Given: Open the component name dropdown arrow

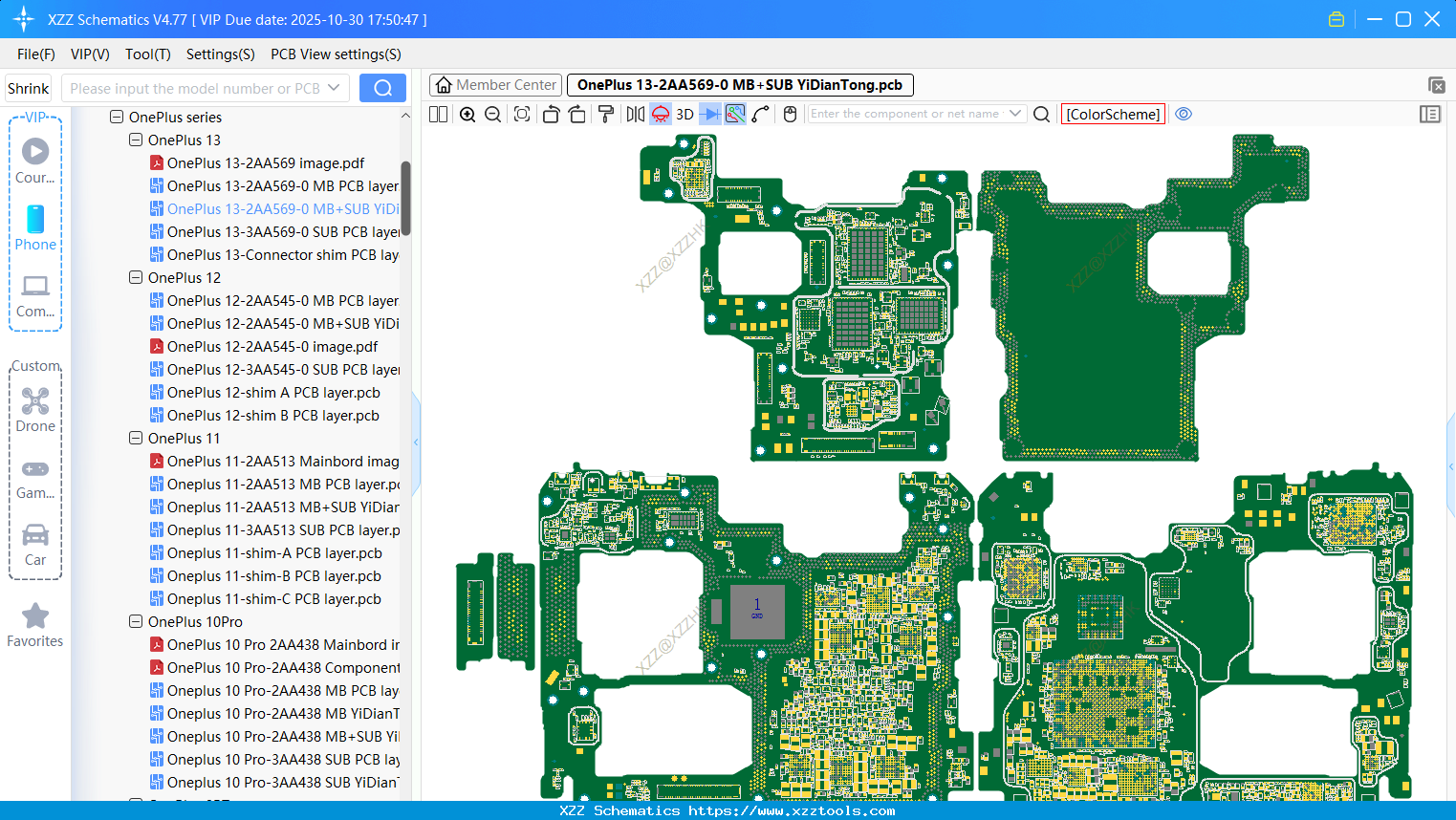Looking at the screenshot, I should point(1015,114).
